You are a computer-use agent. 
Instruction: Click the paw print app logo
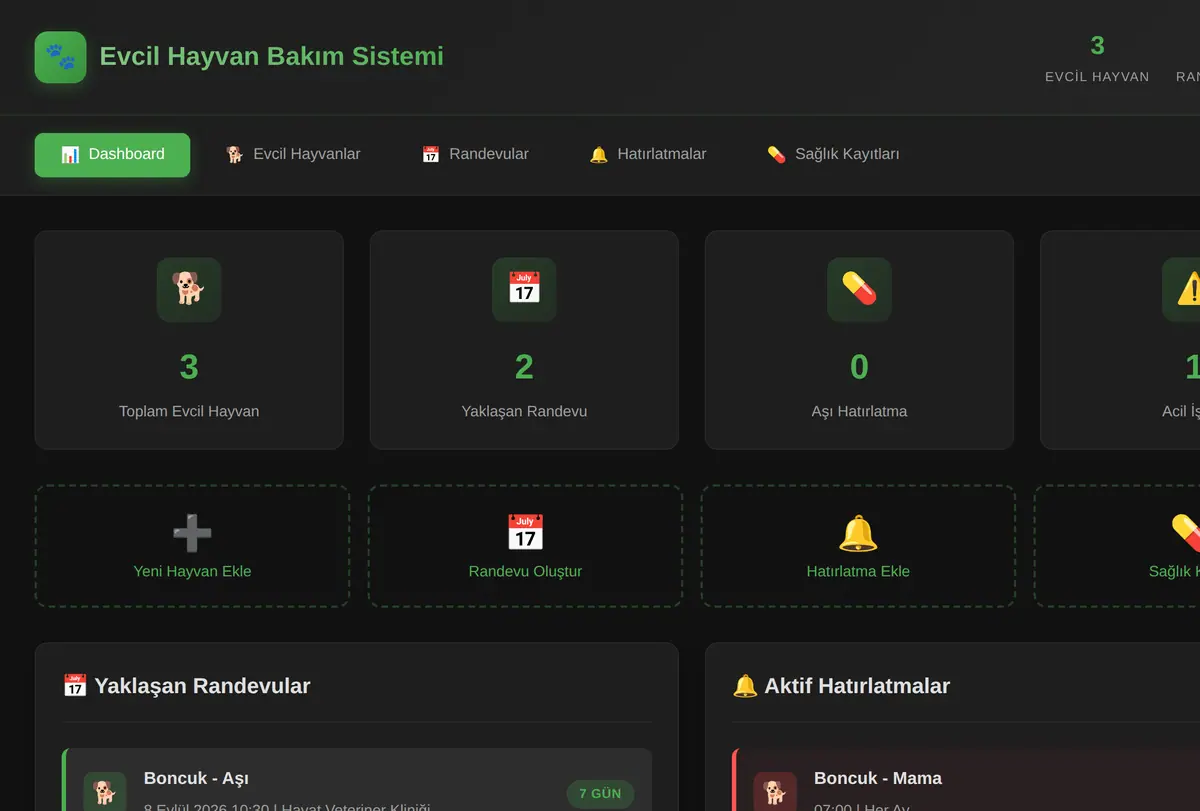[x=60, y=57]
